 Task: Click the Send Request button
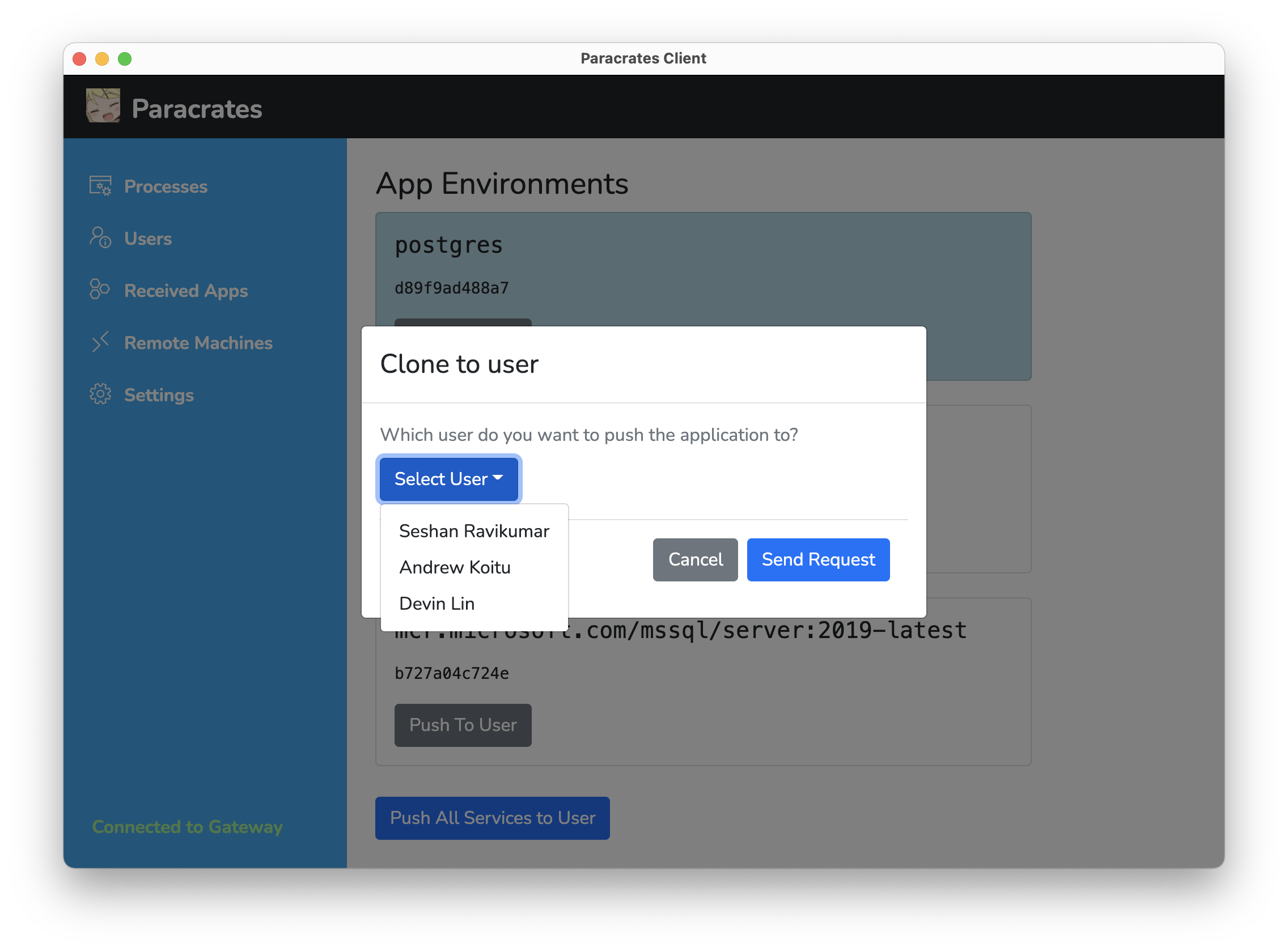coord(817,559)
